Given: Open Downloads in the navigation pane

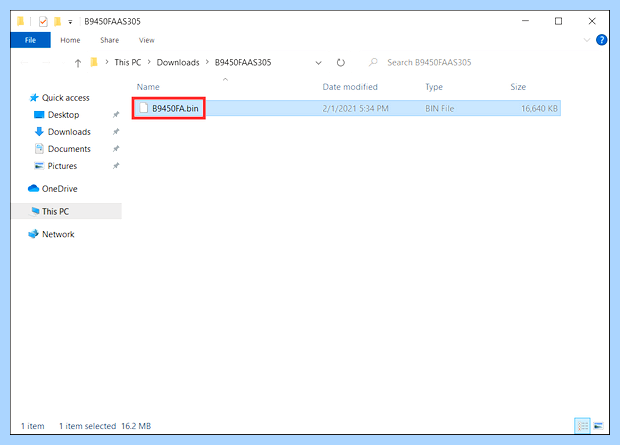Looking at the screenshot, I should (62, 132).
